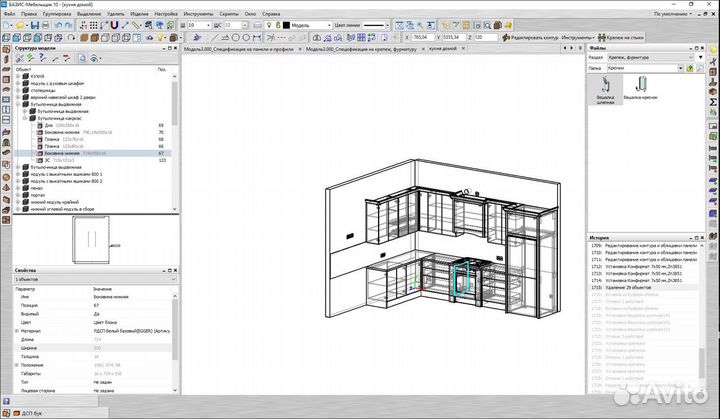This screenshot has width=720, height=419.
Task: Collapse the Бутылочница каркас tree node
Action: coord(25,117)
